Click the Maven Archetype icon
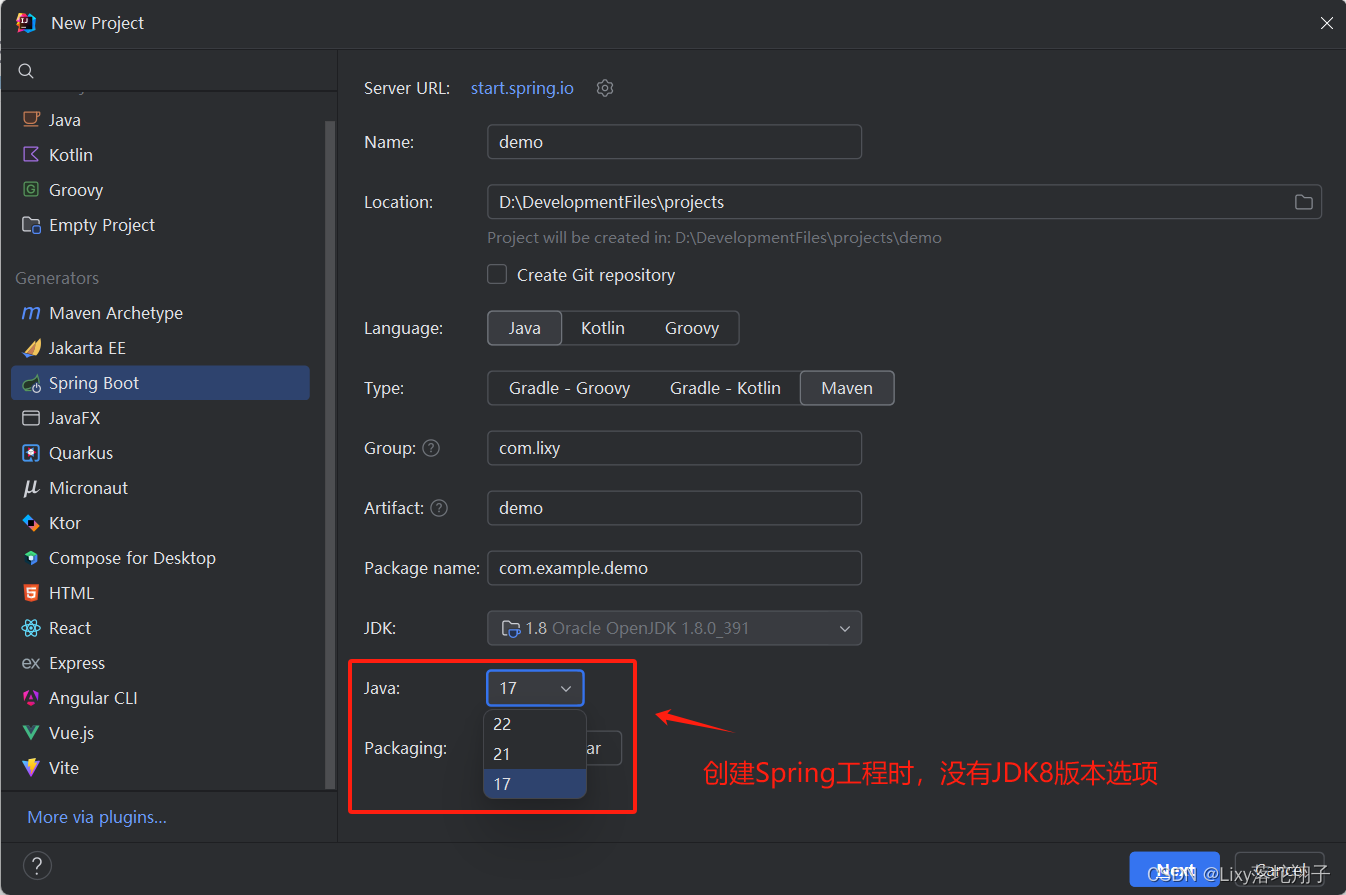1346x895 pixels. (31, 313)
